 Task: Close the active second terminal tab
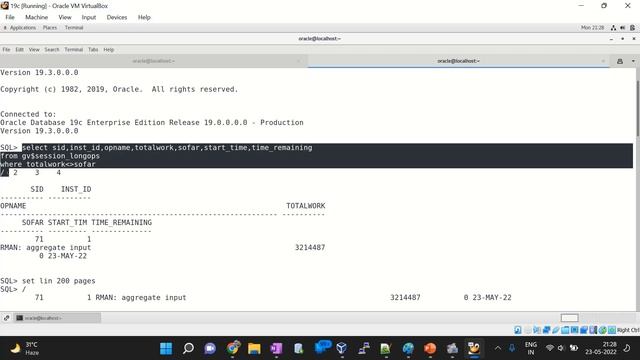[603, 61]
